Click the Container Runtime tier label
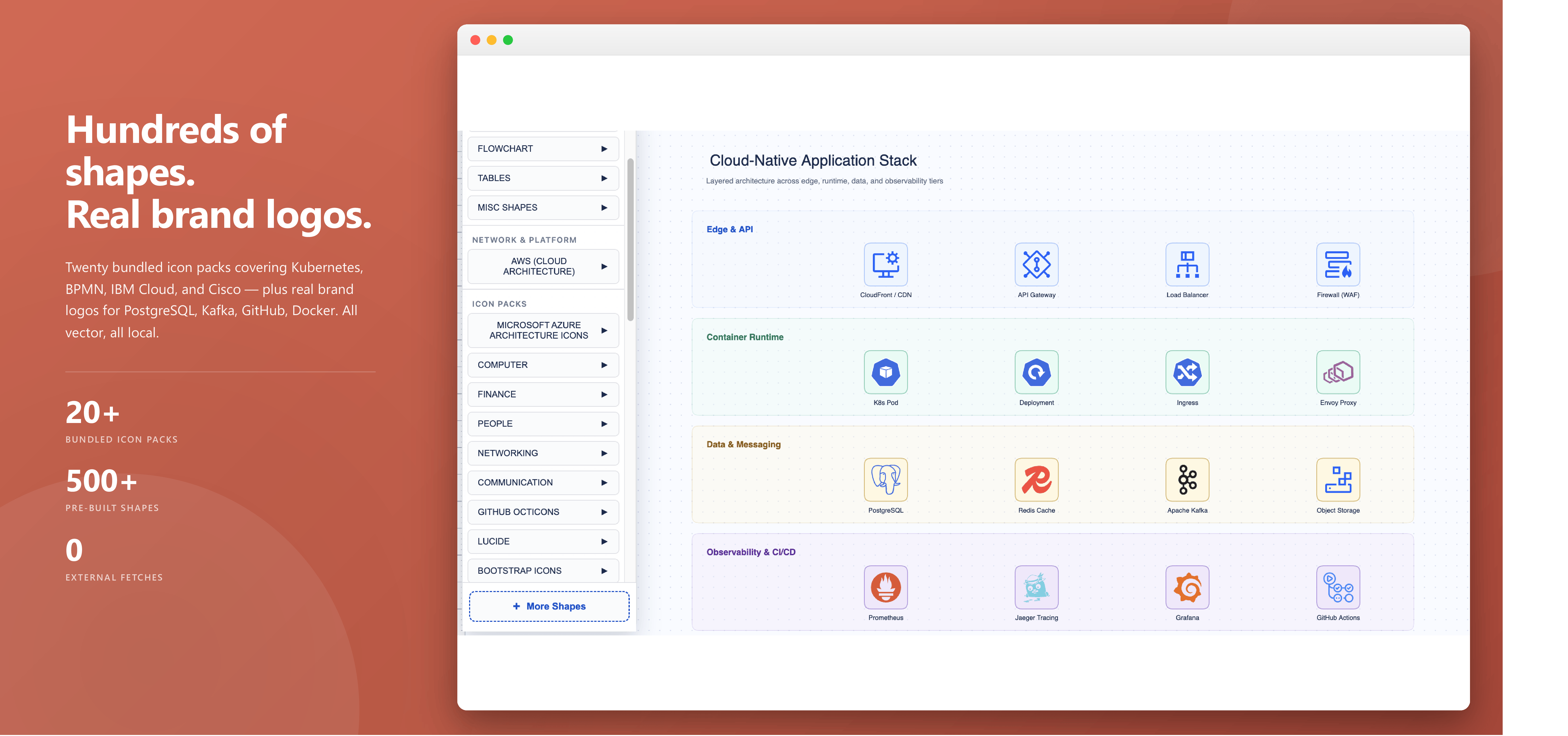The image size is (1568, 736). pyautogui.click(x=745, y=337)
